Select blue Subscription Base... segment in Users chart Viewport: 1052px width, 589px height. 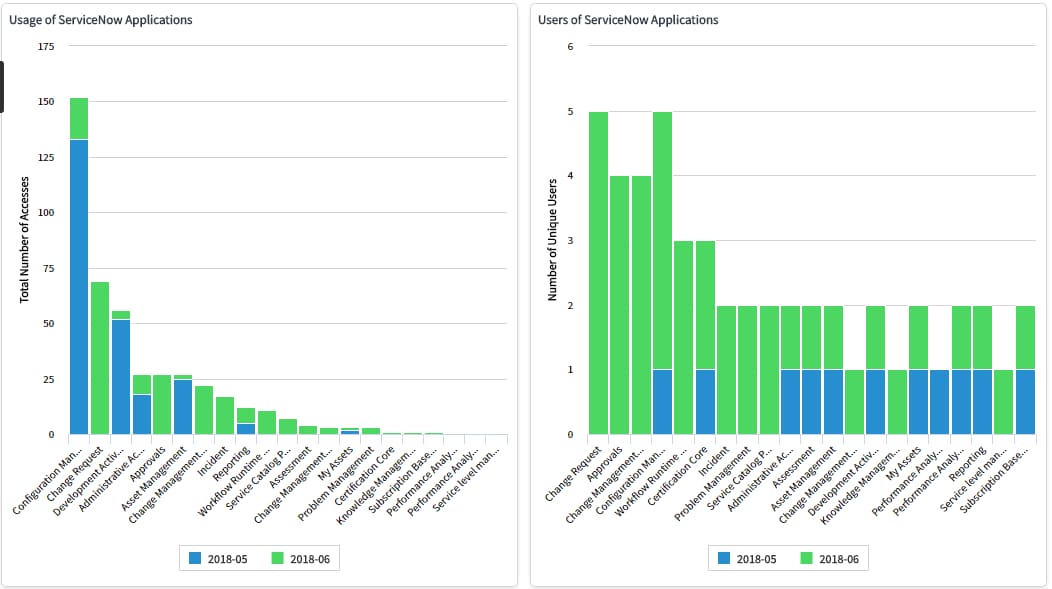pos(1025,402)
